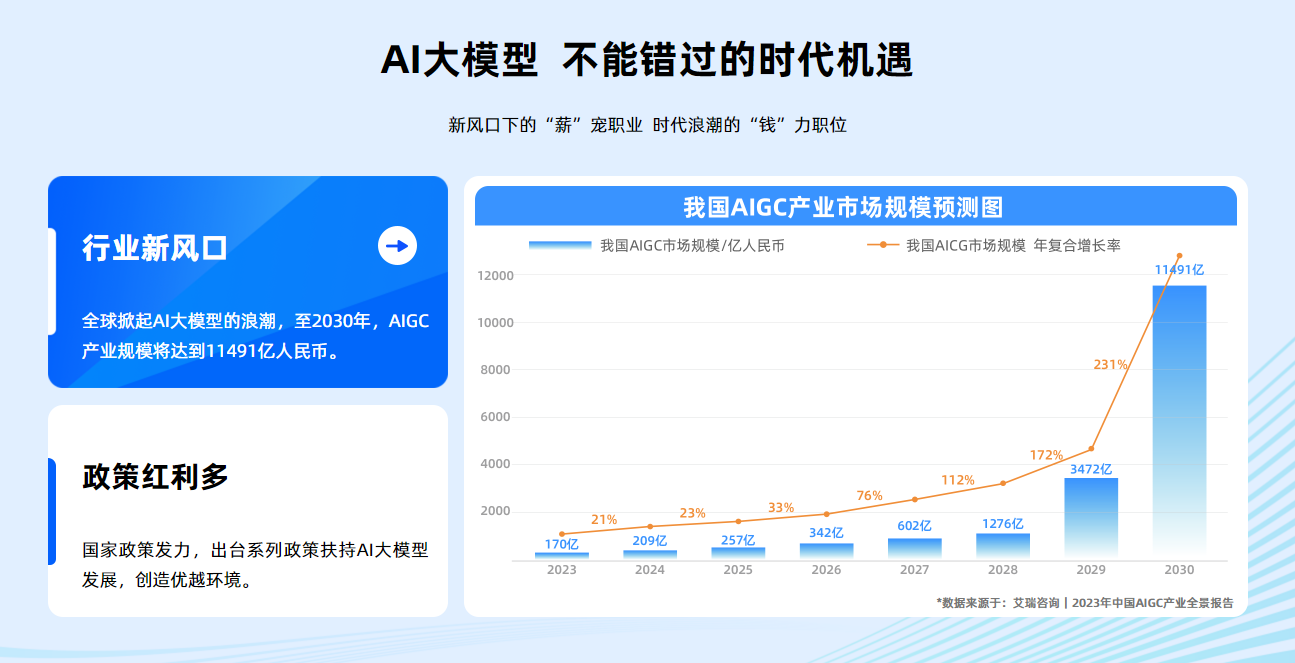Click the chart title 我国AIGC产业市场规模预测图
Image resolution: width=1295 pixels, height=663 pixels.
click(x=843, y=207)
